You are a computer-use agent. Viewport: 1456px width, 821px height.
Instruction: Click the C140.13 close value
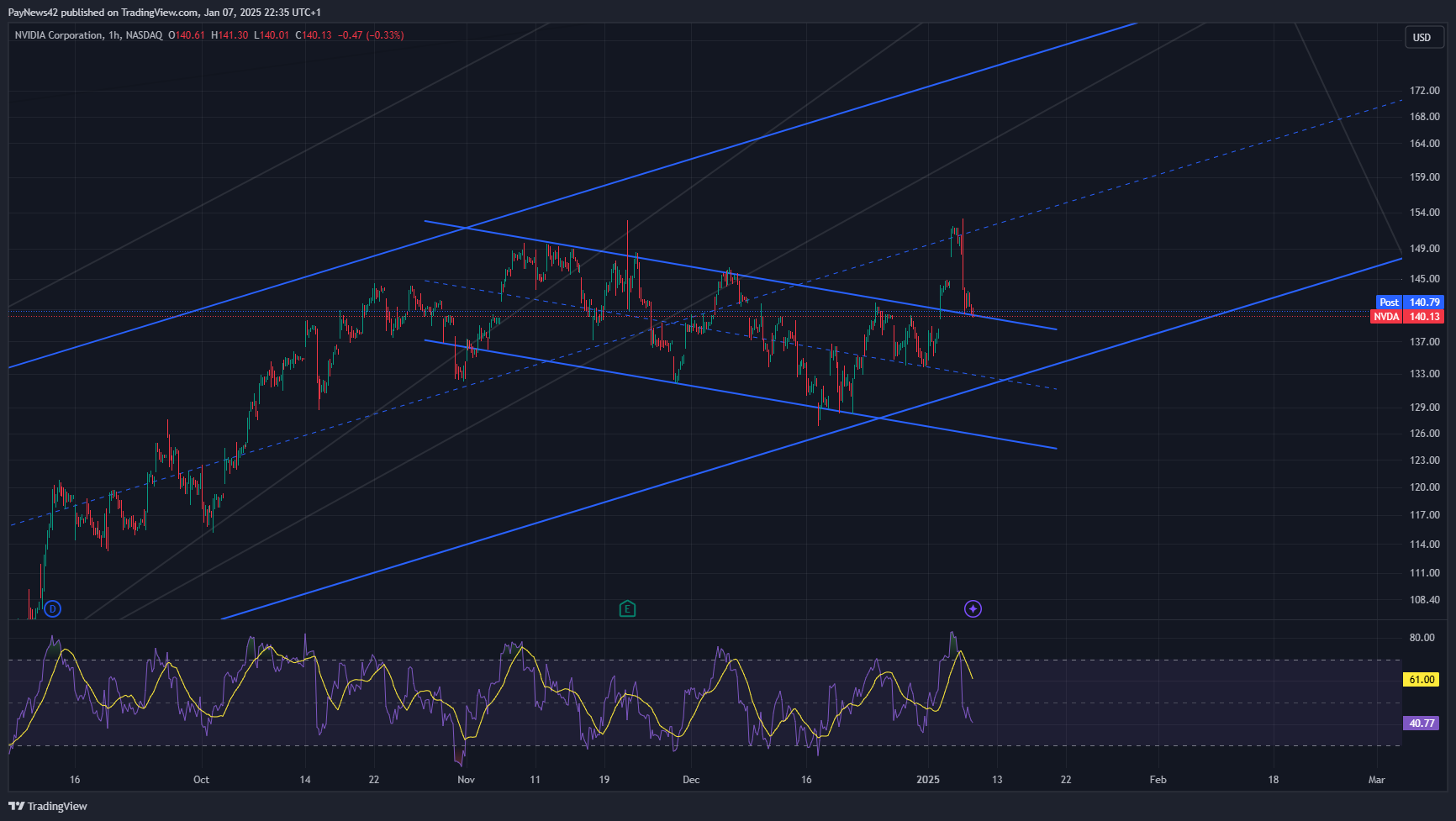pos(314,35)
